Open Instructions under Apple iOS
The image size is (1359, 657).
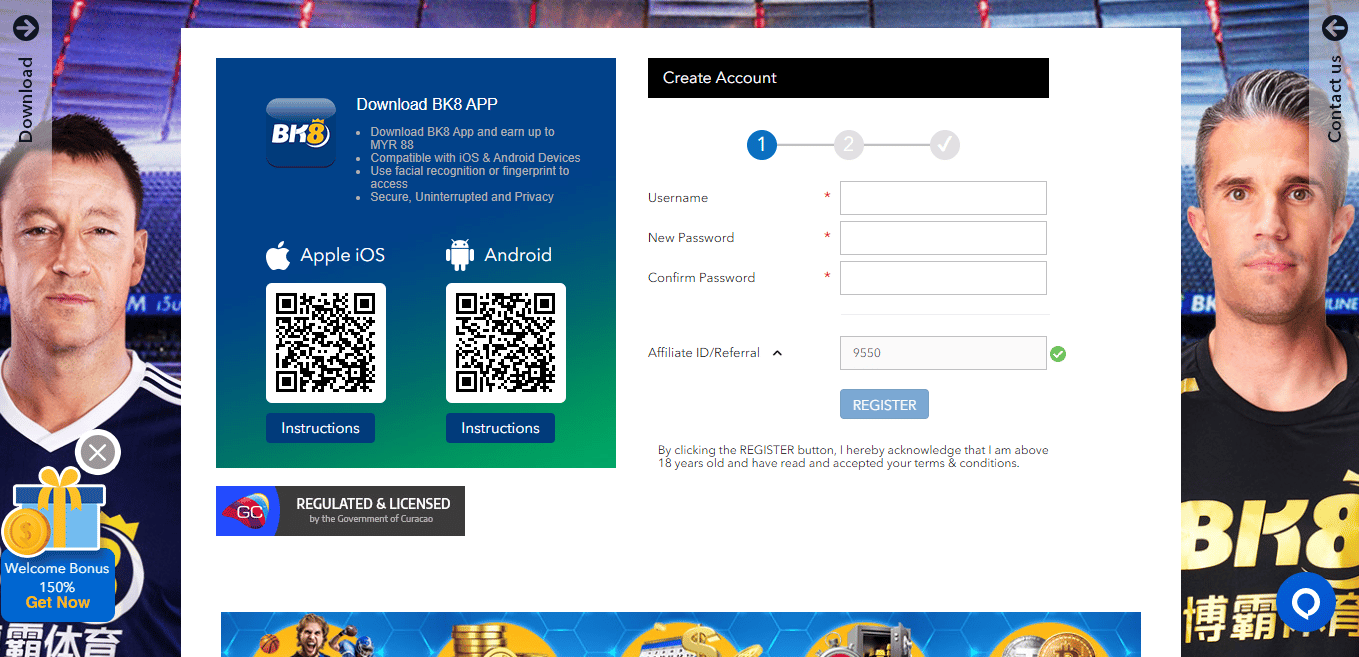click(320, 428)
